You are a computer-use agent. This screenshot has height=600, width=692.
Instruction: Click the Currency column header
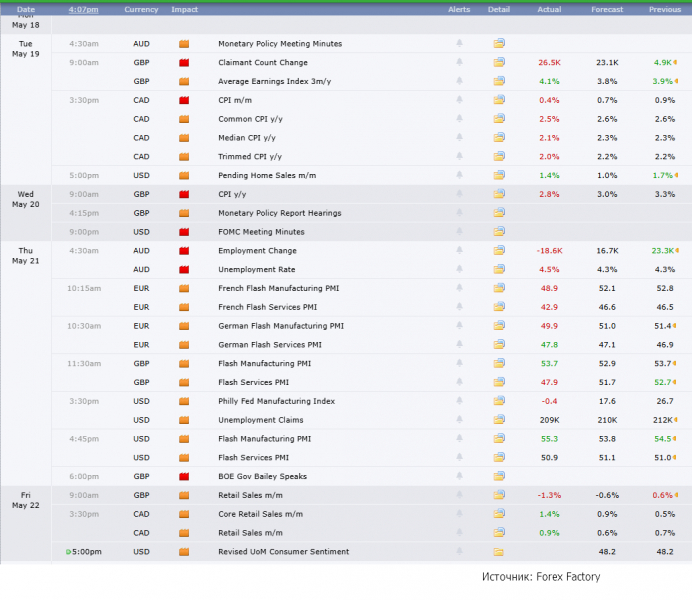point(141,9)
